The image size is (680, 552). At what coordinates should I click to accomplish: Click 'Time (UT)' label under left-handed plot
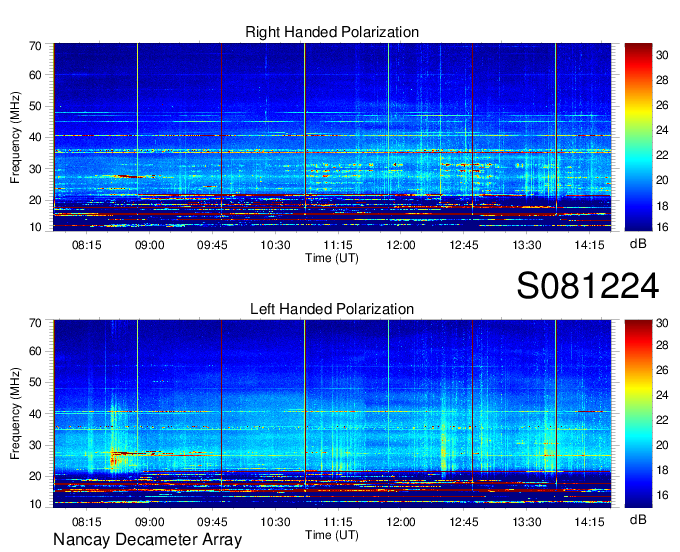[332, 535]
